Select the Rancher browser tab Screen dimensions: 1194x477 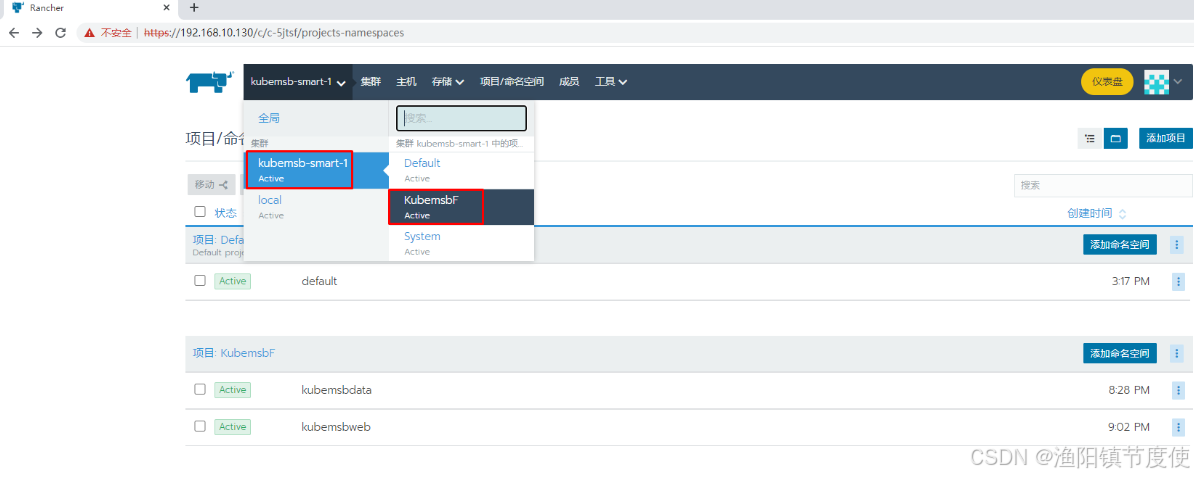click(90, 8)
